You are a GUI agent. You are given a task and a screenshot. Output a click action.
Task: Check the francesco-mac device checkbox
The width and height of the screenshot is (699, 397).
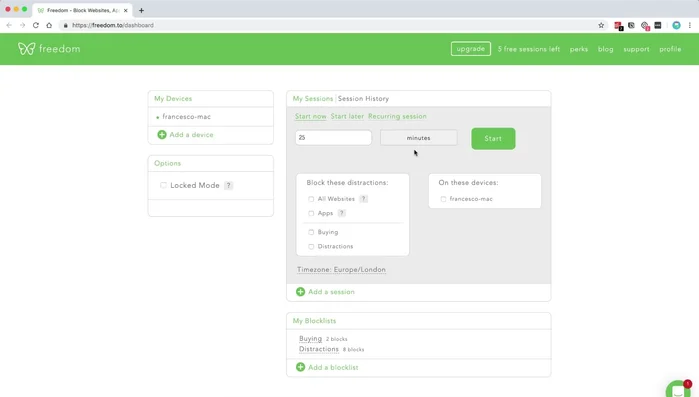pos(443,199)
